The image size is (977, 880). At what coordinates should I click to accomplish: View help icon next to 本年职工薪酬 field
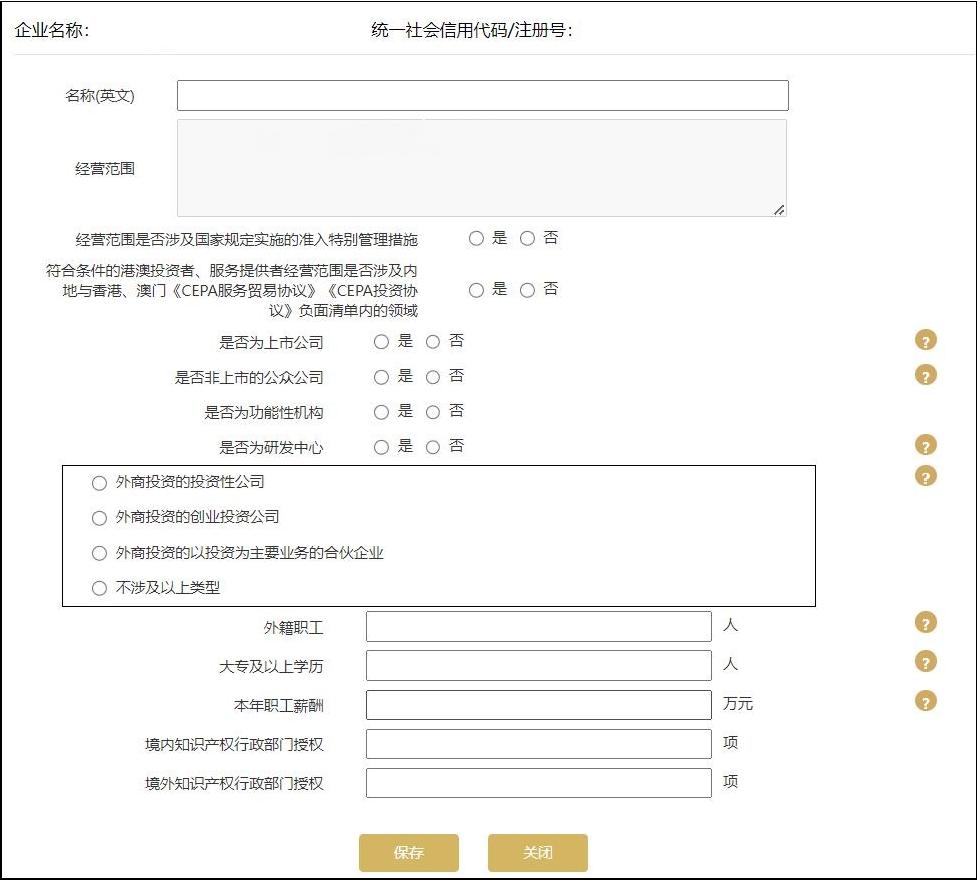pos(925,700)
